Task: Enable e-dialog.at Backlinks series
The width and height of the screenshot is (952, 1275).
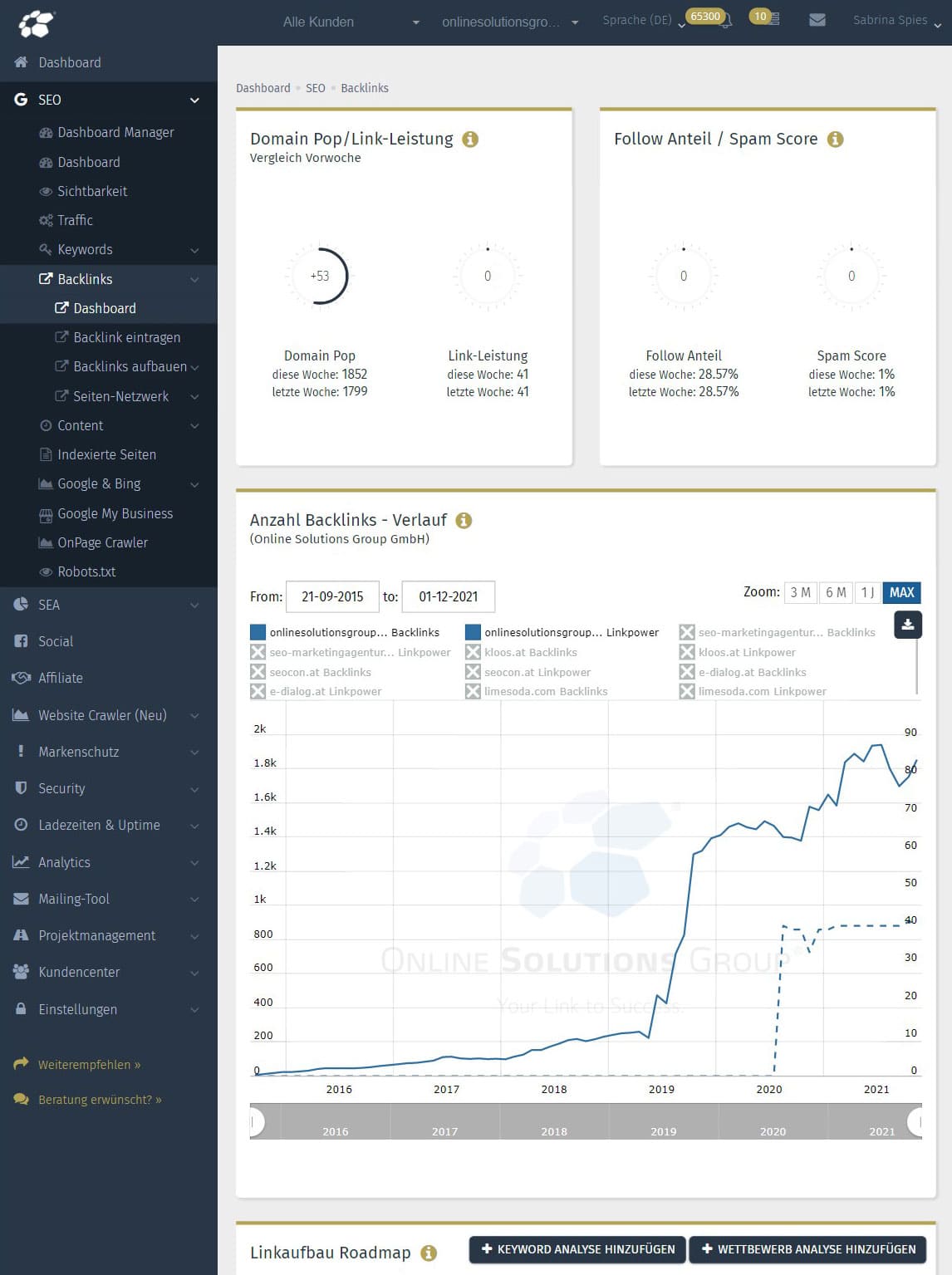Action: tap(743, 672)
